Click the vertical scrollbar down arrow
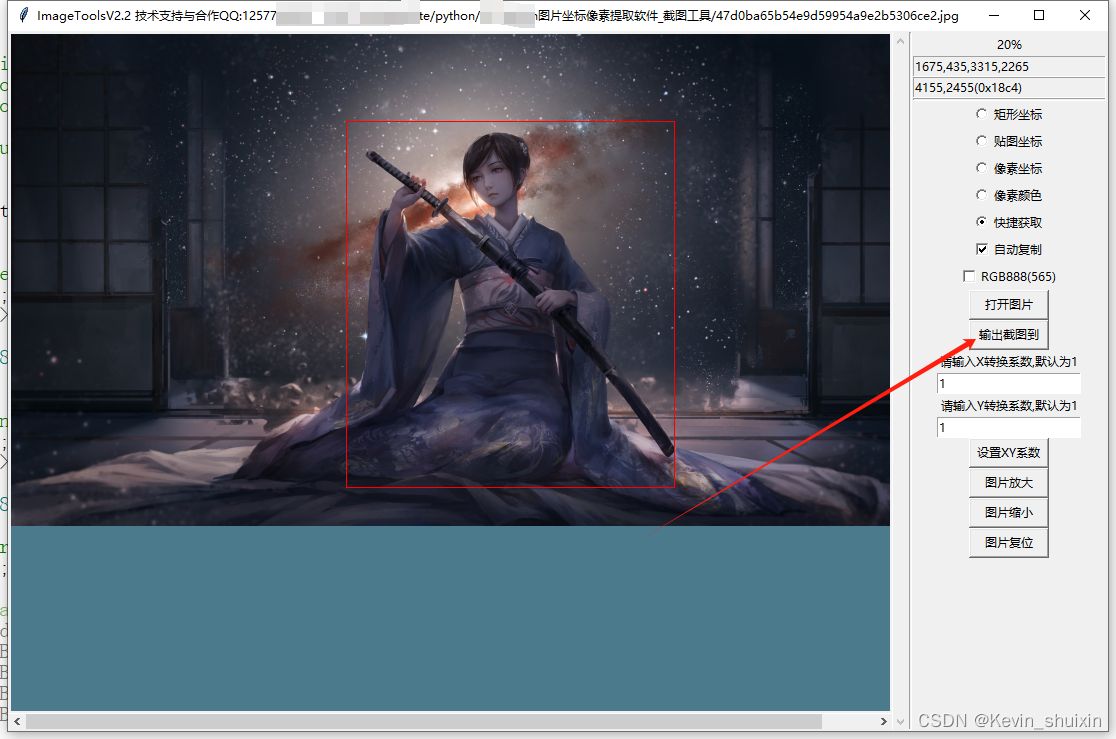Viewport: 1116px width, 739px height. (x=900, y=721)
